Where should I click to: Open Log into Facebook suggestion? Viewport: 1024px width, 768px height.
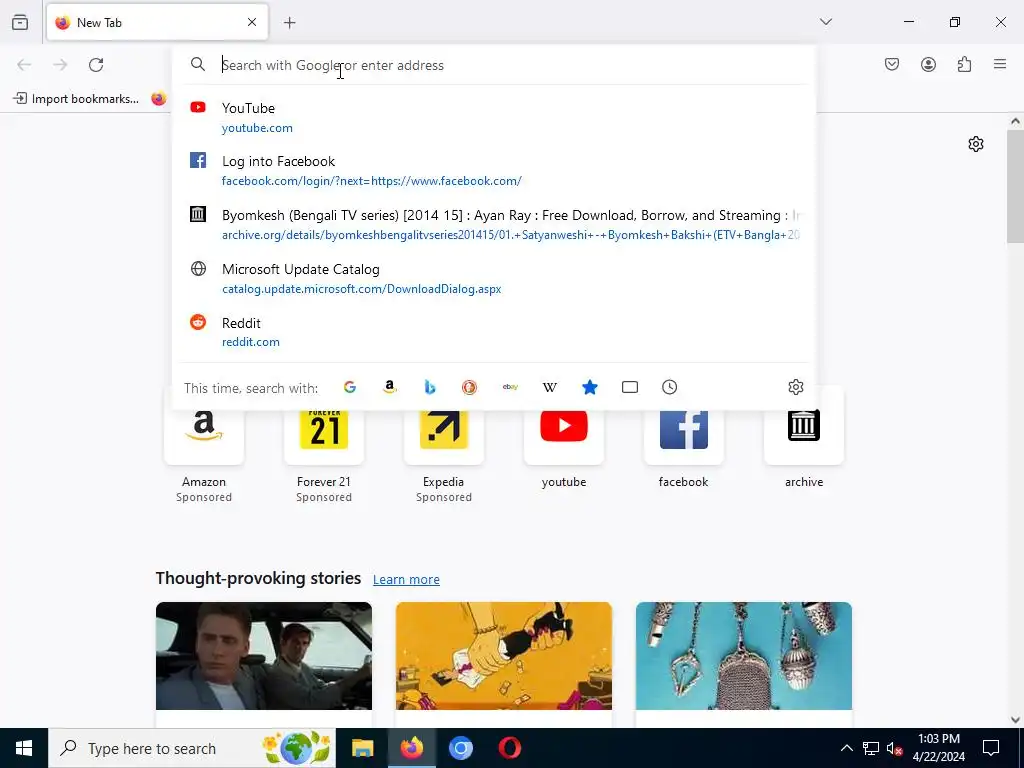coord(493,170)
